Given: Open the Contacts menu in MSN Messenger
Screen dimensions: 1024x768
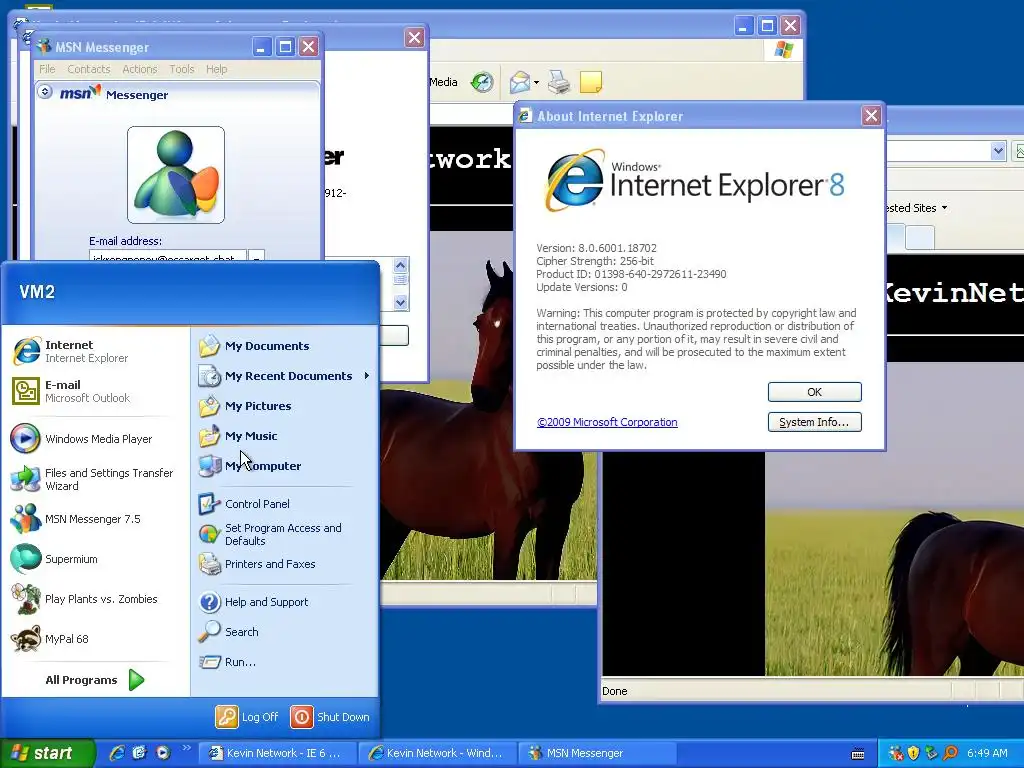Looking at the screenshot, I should coord(89,69).
